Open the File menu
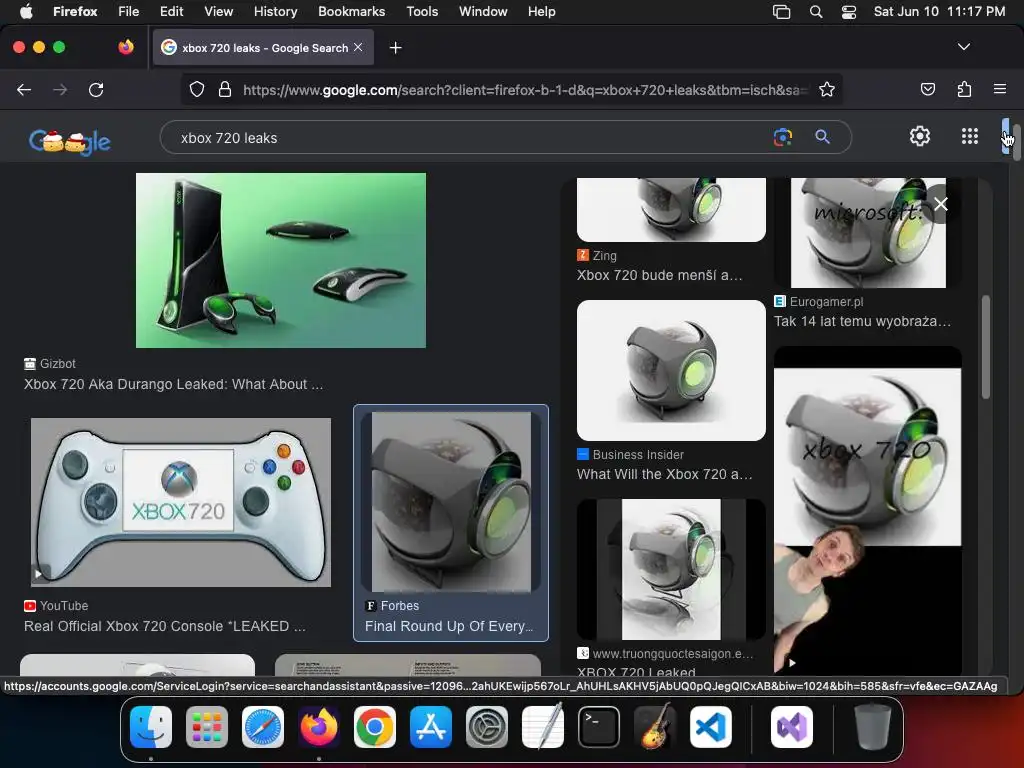Viewport: 1024px width, 768px height. 128,11
